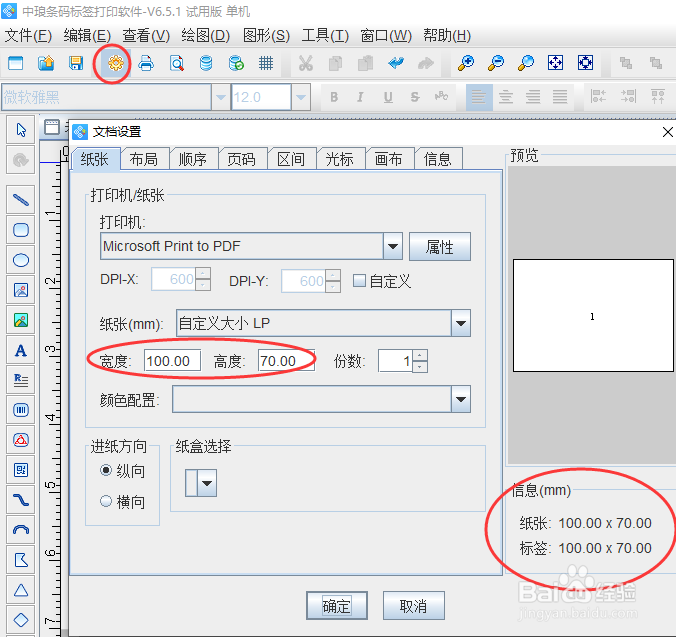The image size is (676, 637).
Task: Click the Print icon in toolbar
Action: click(146, 63)
